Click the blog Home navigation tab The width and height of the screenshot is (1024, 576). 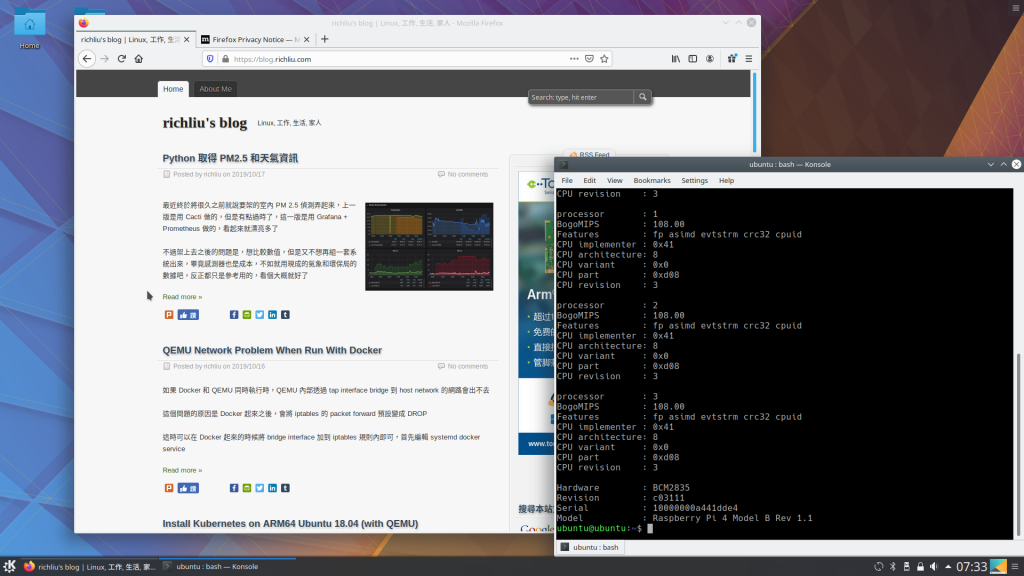(173, 89)
